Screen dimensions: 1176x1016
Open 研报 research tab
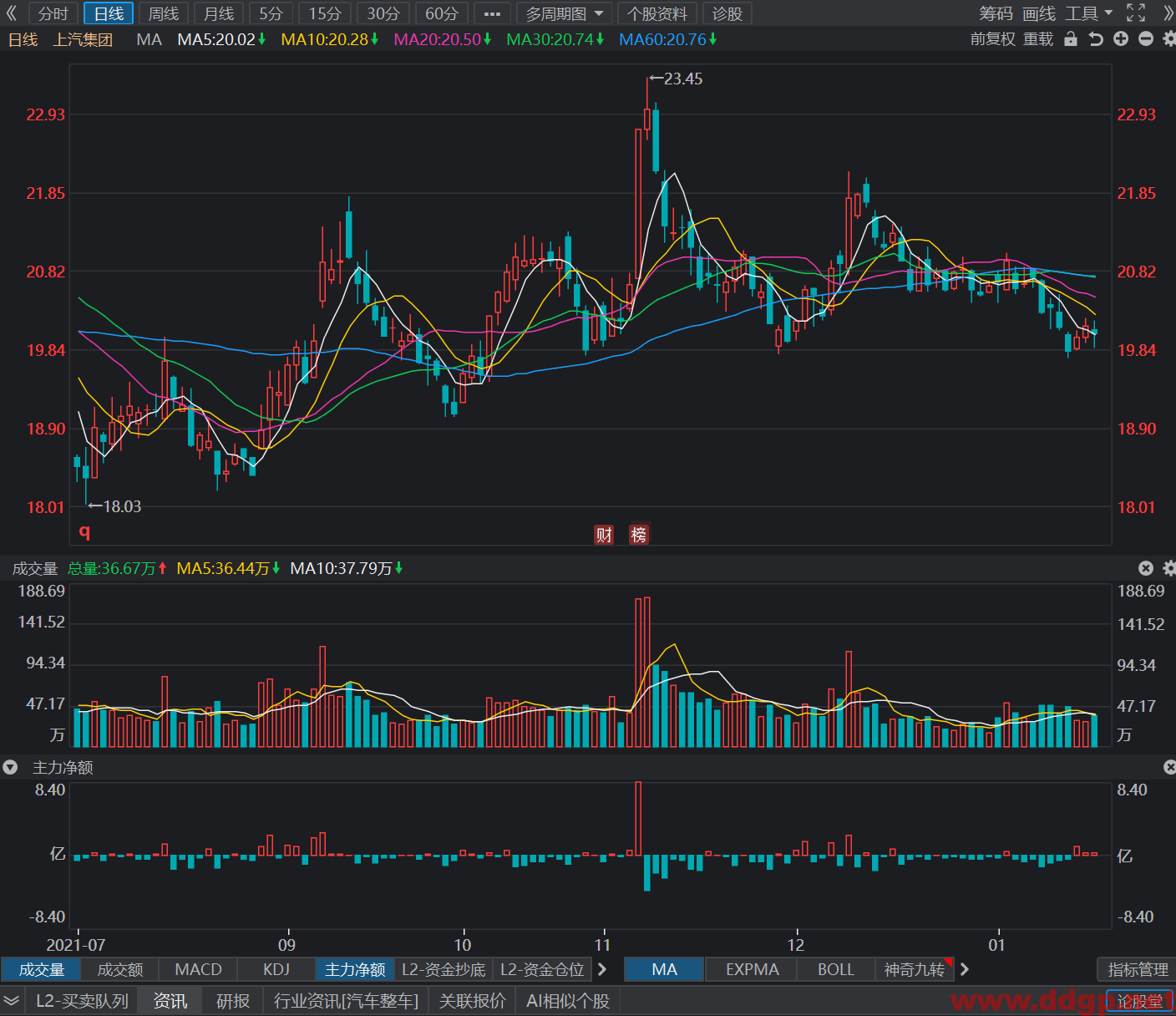point(233,1000)
